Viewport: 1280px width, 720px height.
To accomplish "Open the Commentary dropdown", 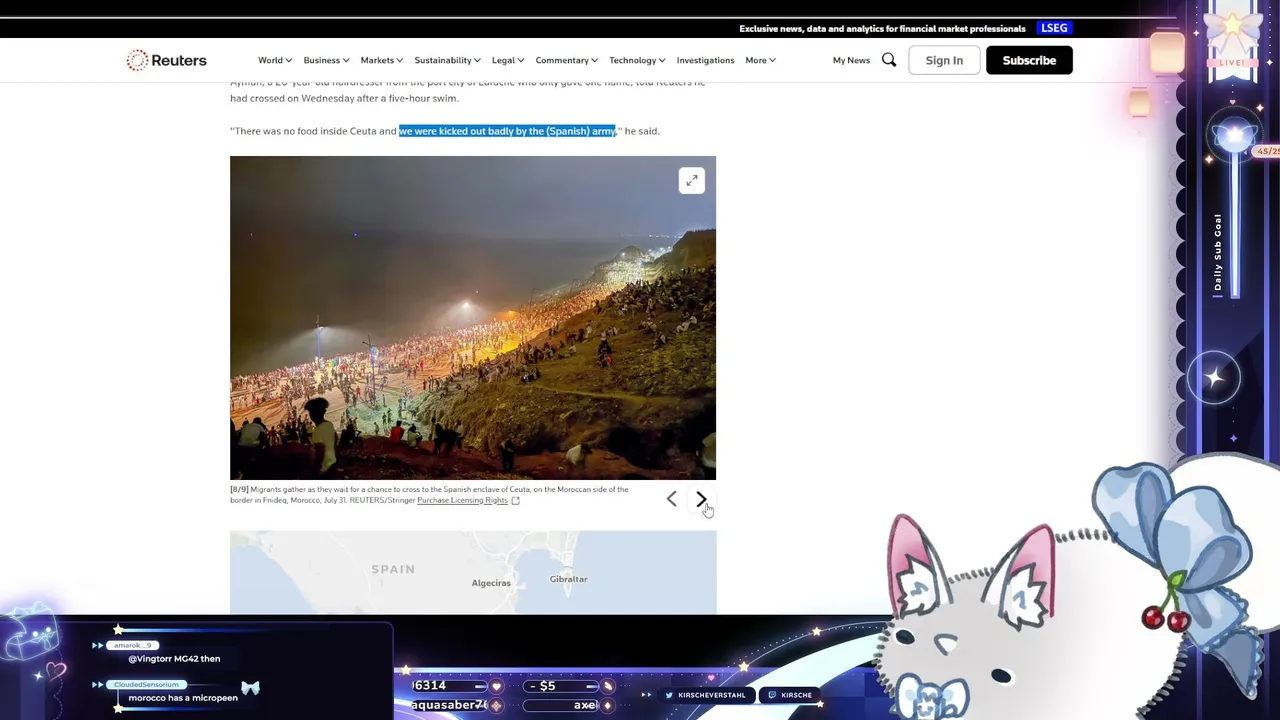I will (x=566, y=60).
